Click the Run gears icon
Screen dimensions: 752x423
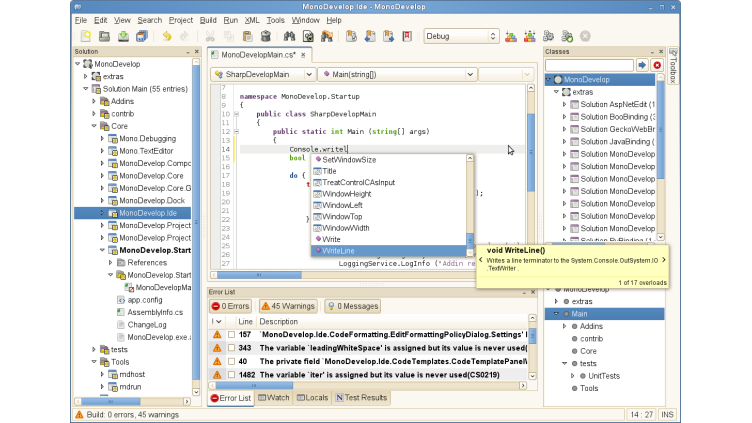tap(548, 36)
